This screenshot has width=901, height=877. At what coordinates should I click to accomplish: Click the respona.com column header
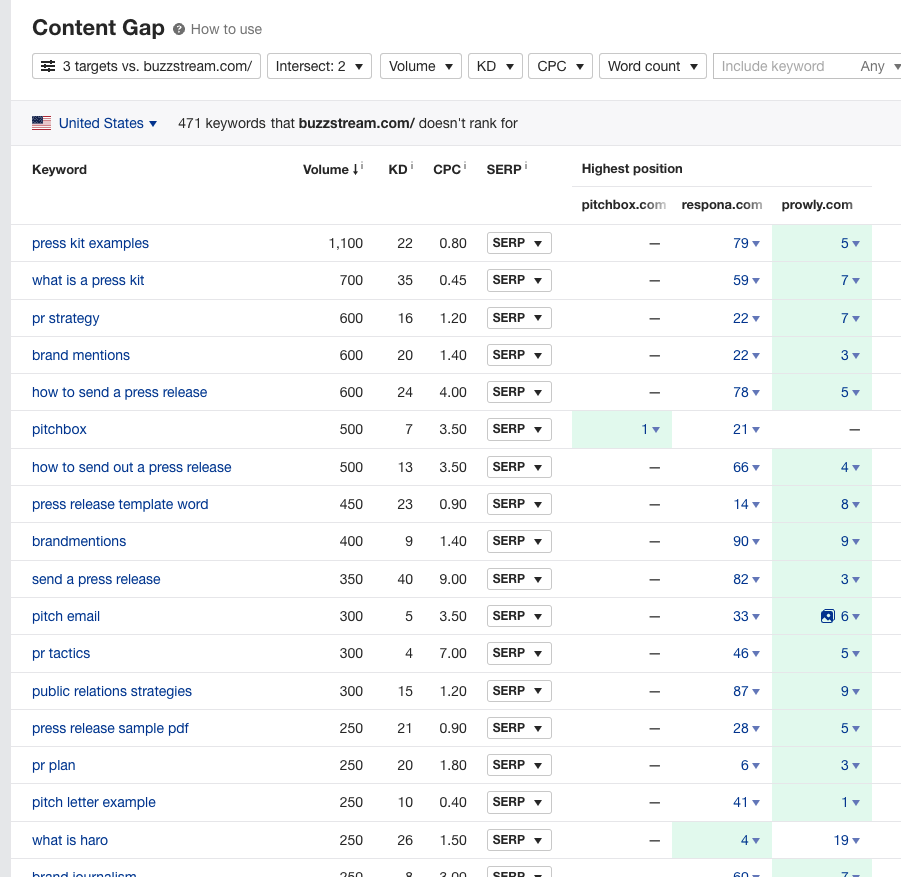click(722, 205)
